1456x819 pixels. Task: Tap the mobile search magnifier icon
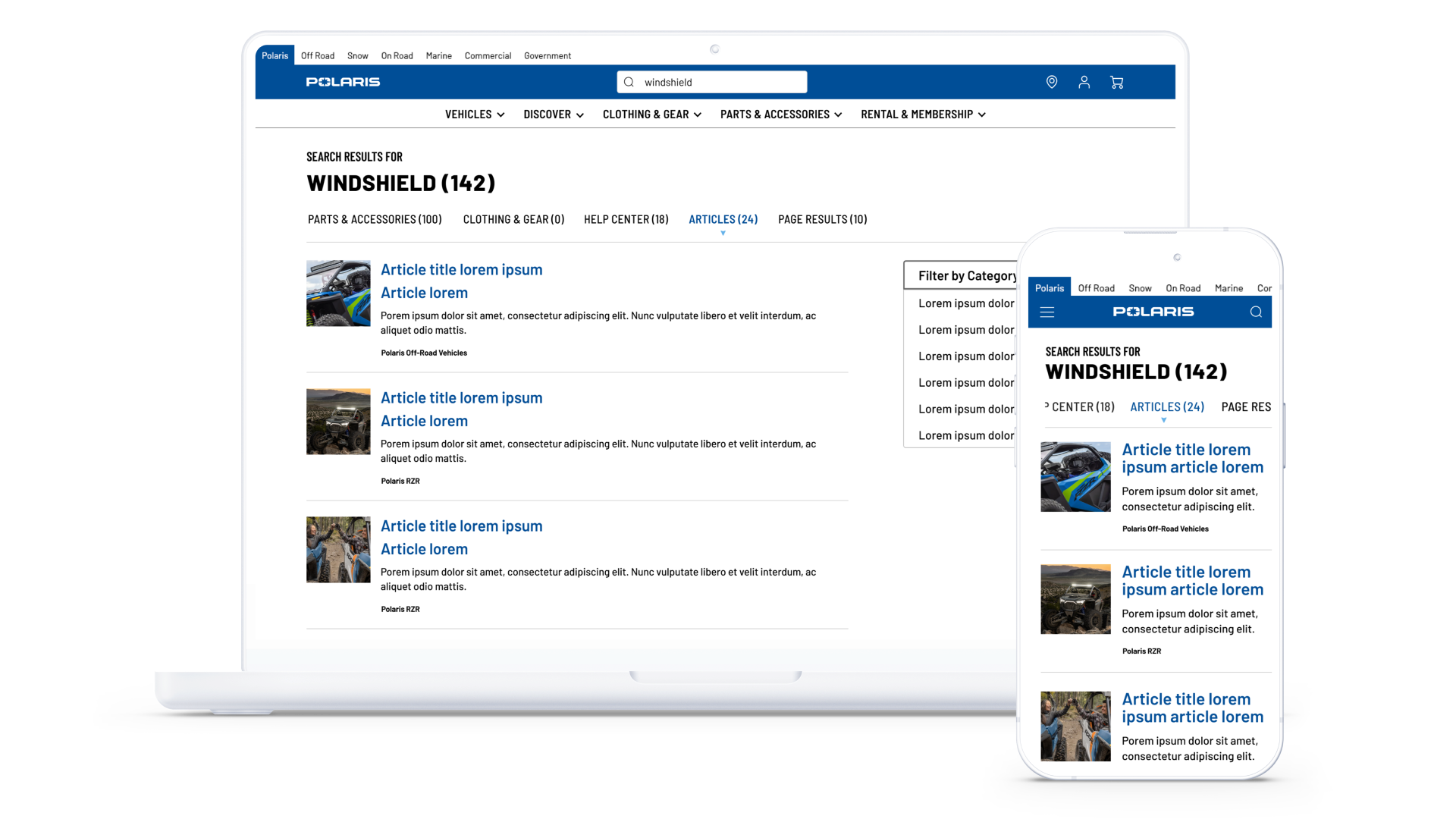tap(1256, 312)
